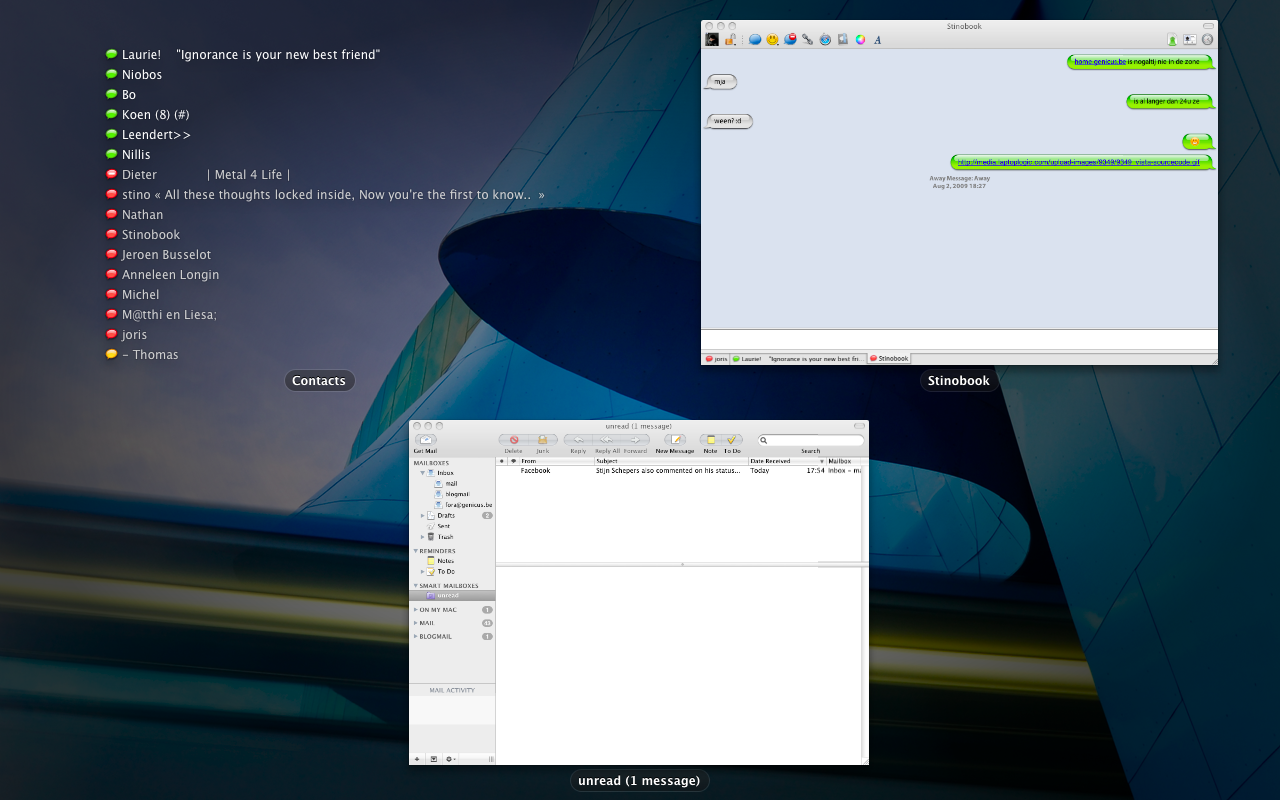Open the gear action menu in Mail sidebar
The width and height of the screenshot is (1280, 800).
(451, 759)
